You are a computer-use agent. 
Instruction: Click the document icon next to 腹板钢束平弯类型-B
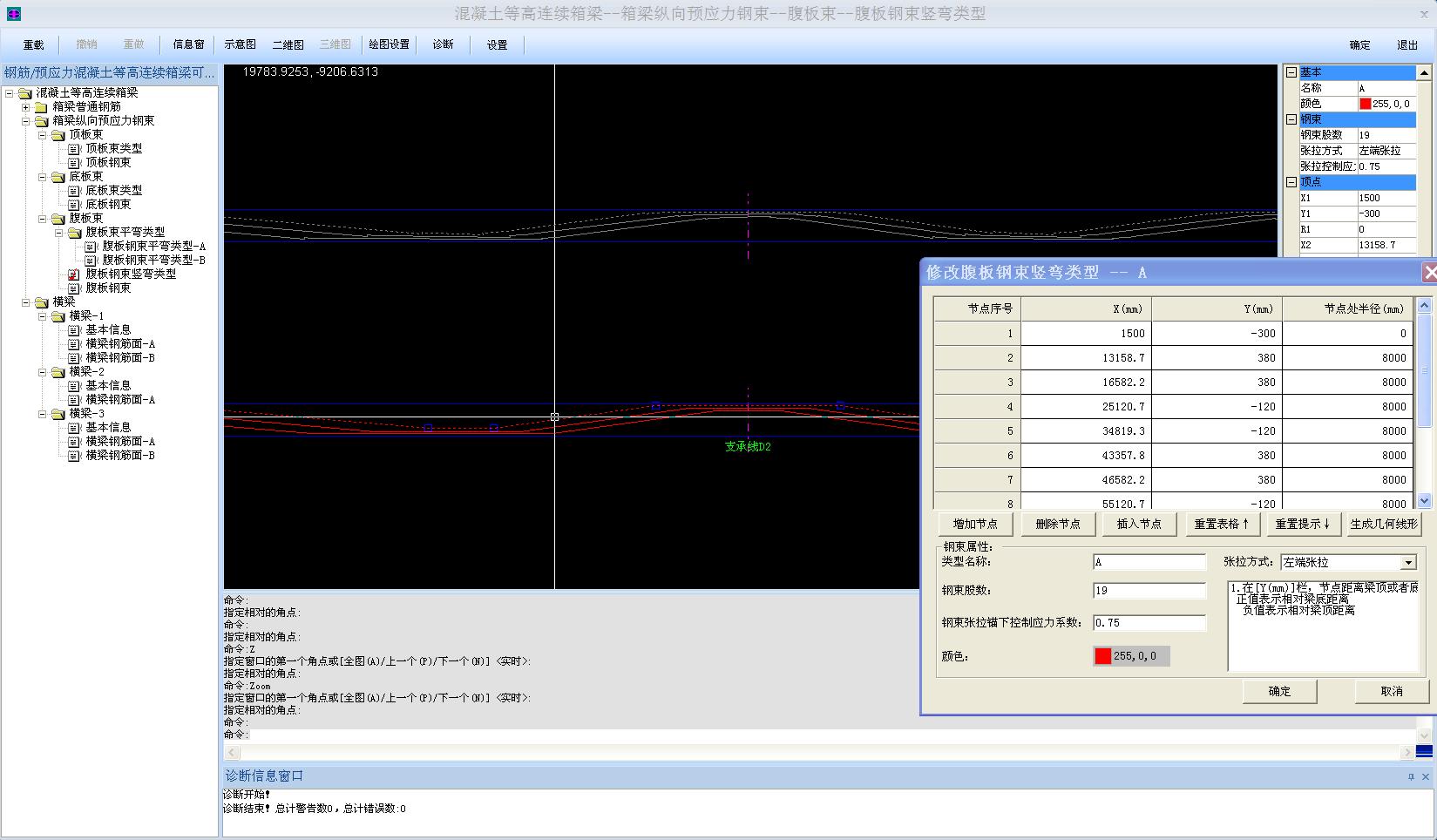point(91,260)
